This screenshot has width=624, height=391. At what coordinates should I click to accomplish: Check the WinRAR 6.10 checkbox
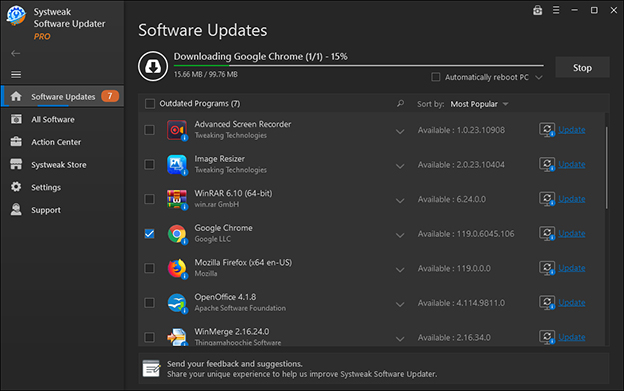pyautogui.click(x=149, y=199)
